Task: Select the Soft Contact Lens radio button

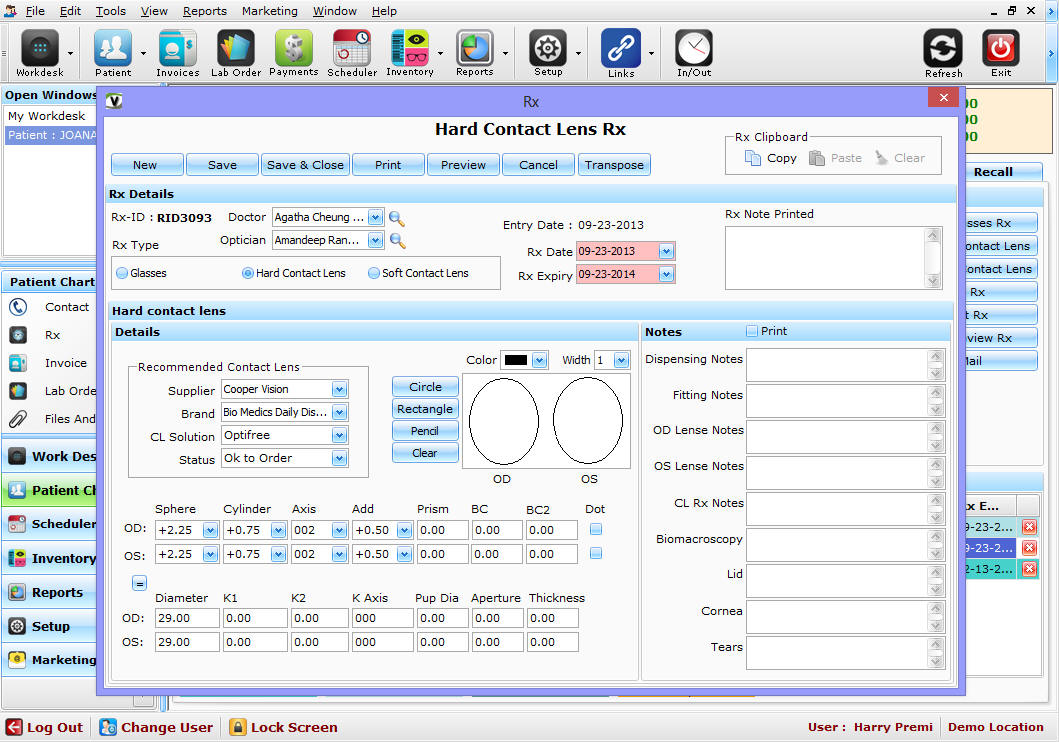Action: click(x=374, y=273)
